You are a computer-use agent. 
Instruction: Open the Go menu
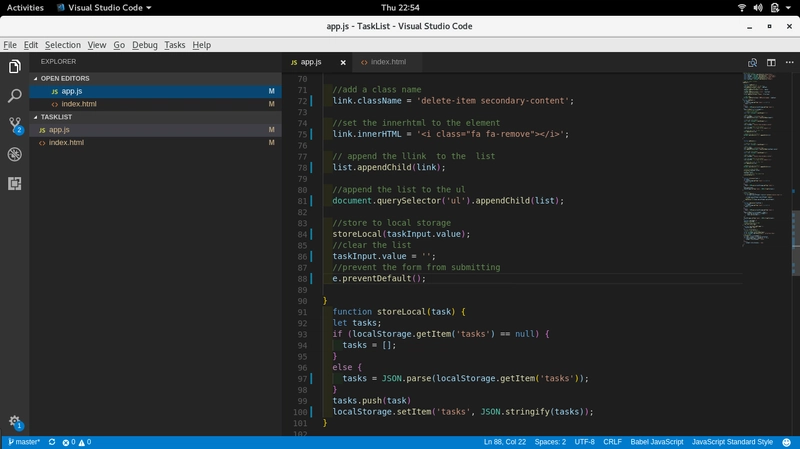119,45
